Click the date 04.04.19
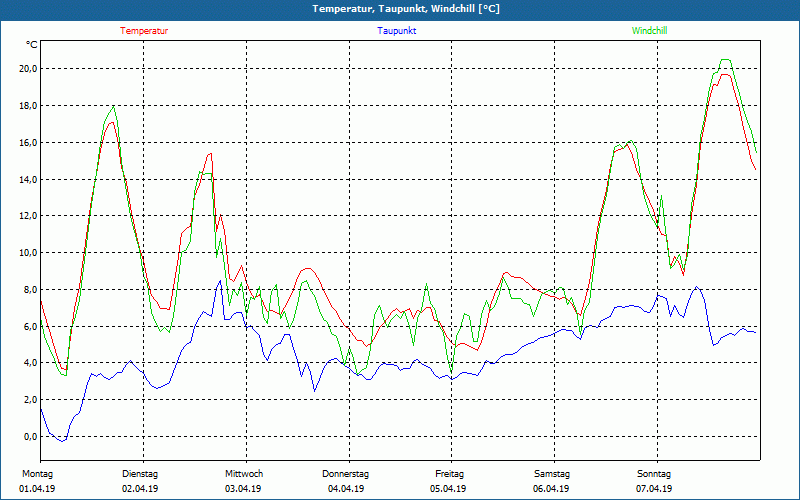This screenshot has height=500, width=800. [346, 489]
